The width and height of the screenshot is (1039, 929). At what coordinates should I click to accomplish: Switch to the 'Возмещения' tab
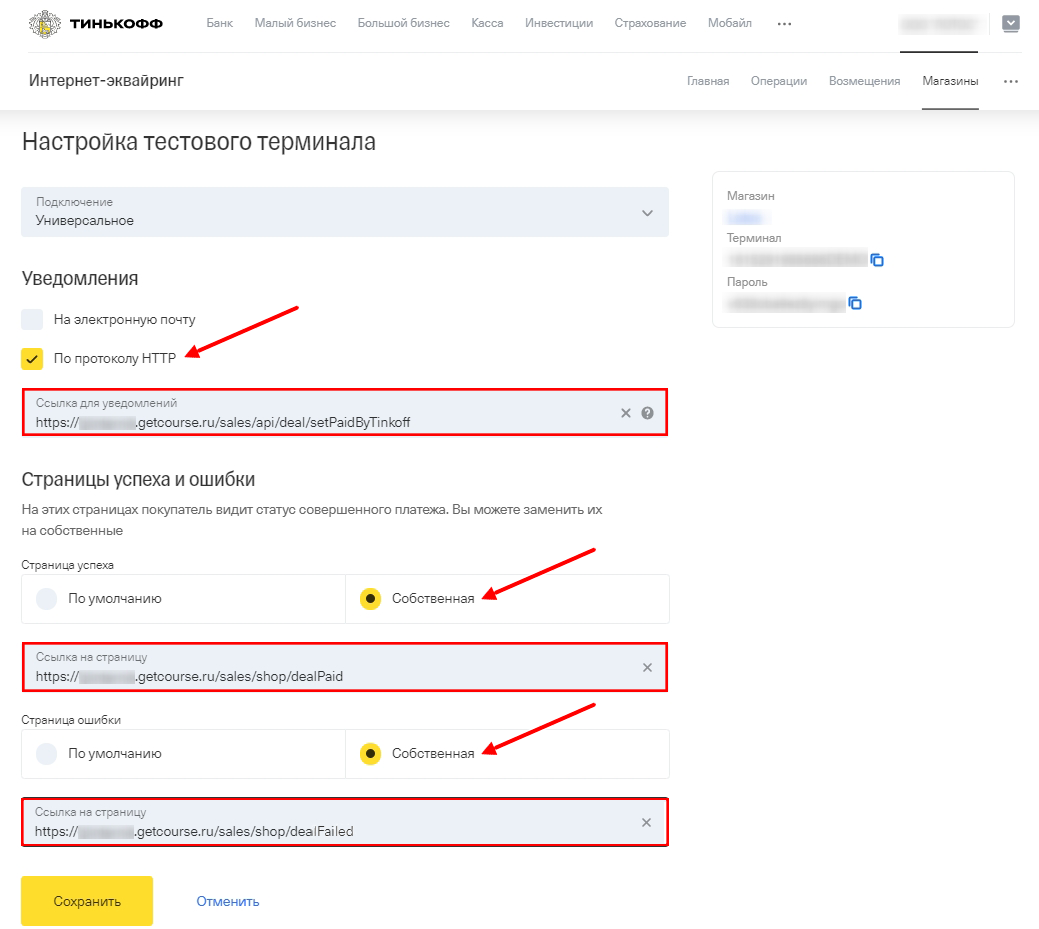click(864, 81)
